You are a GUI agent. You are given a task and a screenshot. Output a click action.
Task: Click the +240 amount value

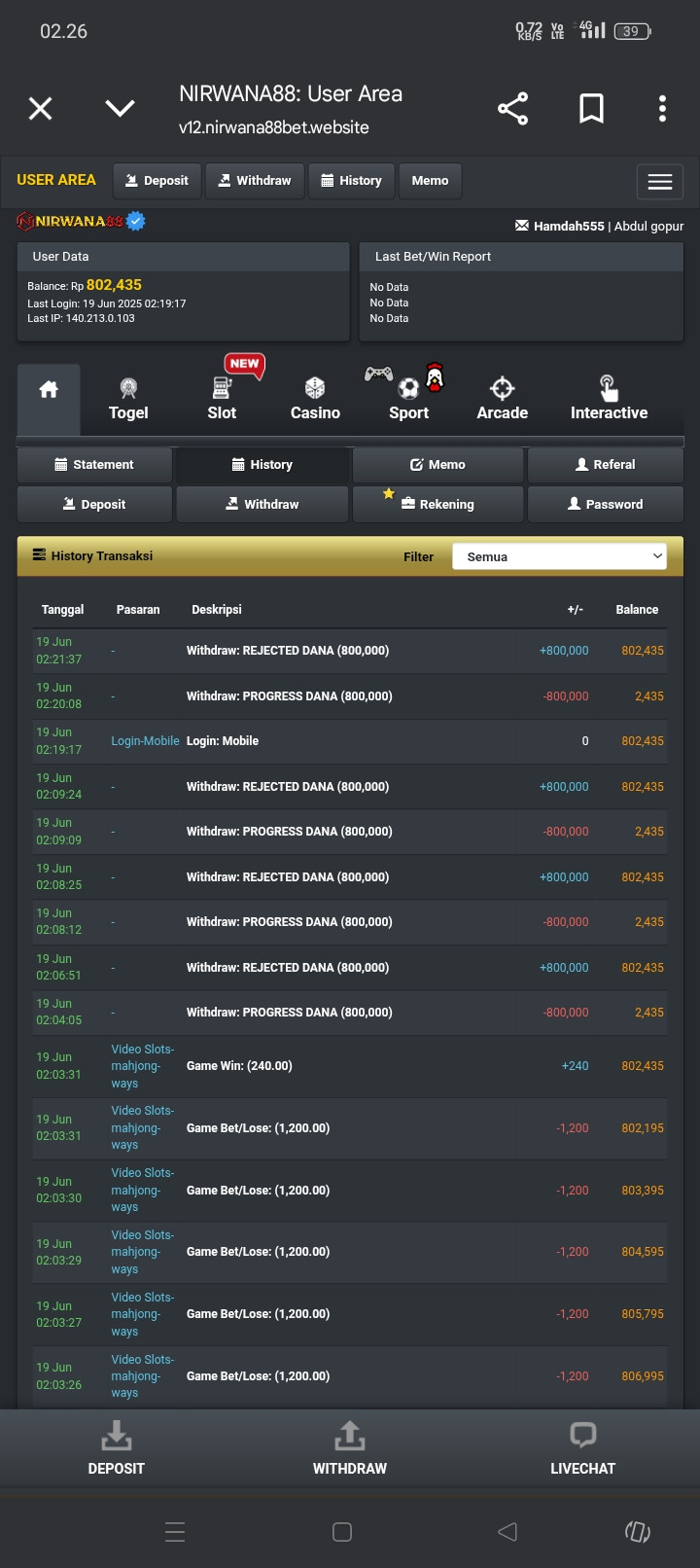(x=575, y=1066)
